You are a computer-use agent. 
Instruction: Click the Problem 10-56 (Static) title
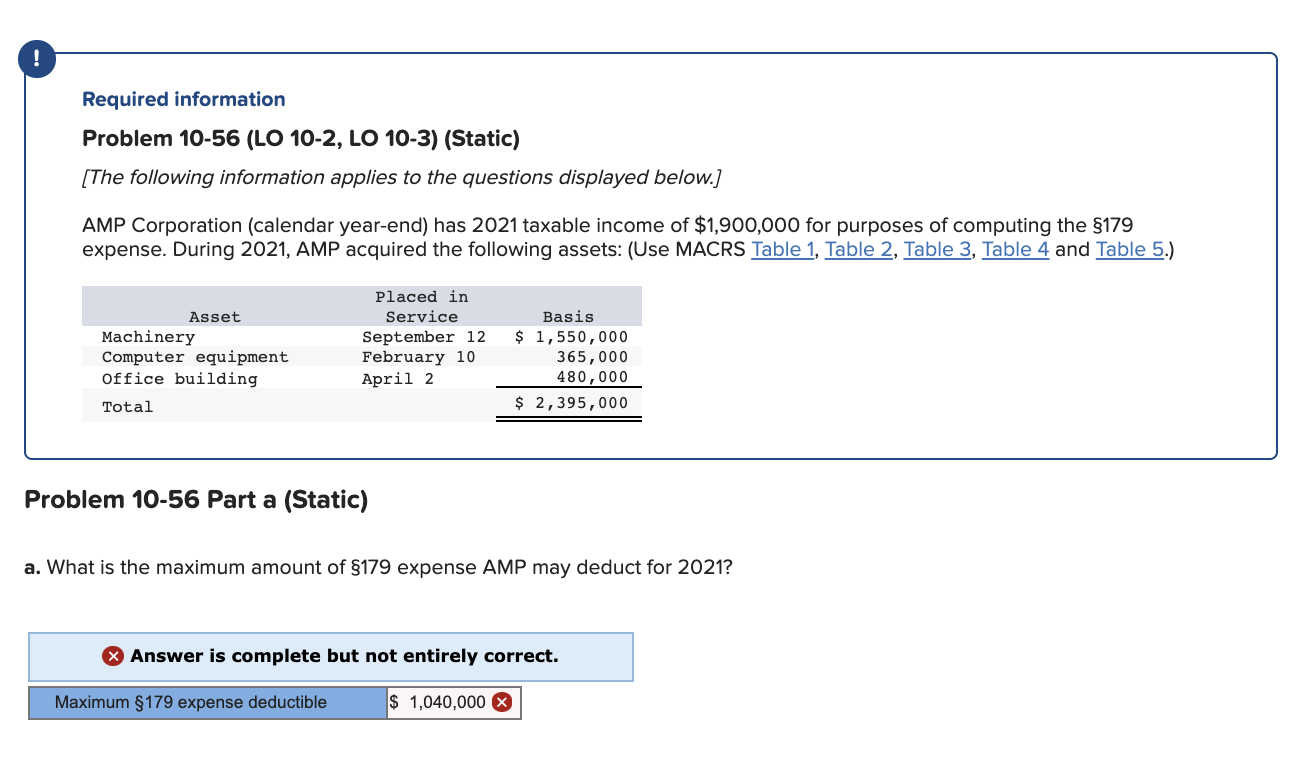(301, 138)
